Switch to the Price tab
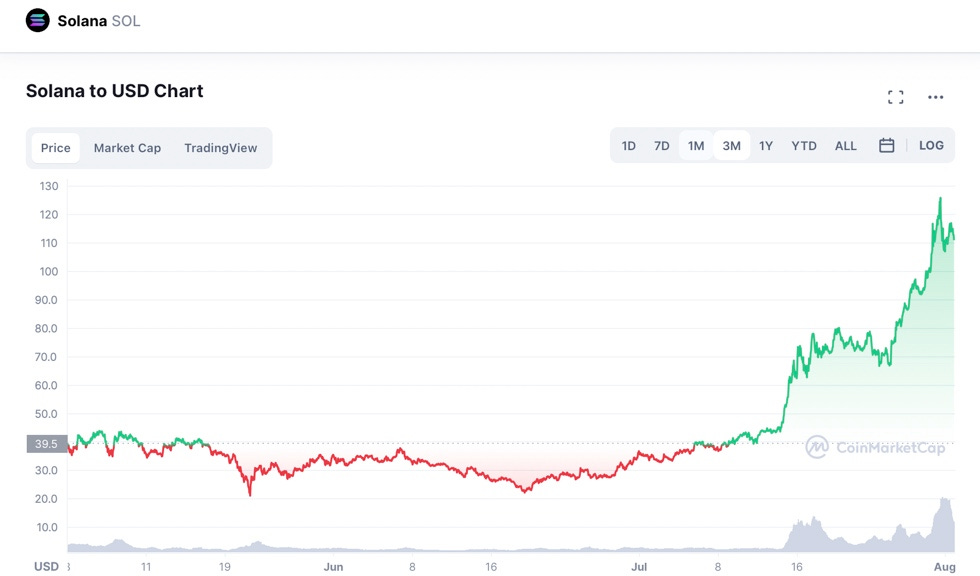This screenshot has height=576, width=980. click(x=56, y=148)
